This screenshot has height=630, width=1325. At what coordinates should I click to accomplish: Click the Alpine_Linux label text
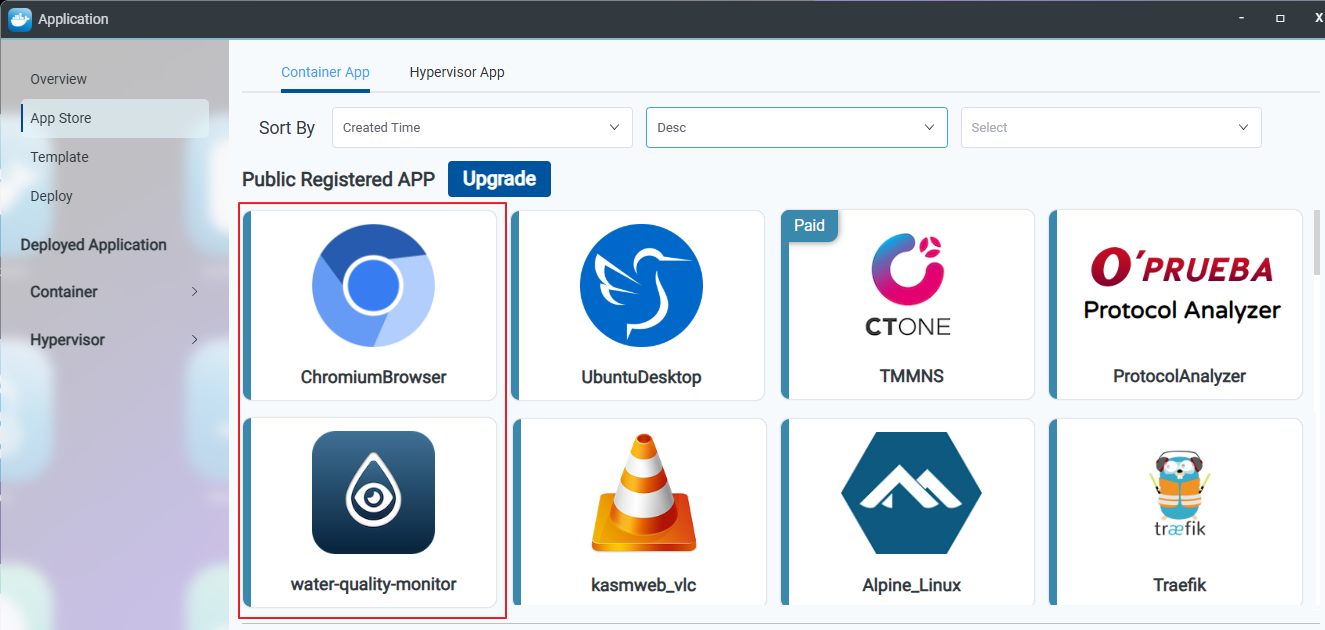point(911,585)
